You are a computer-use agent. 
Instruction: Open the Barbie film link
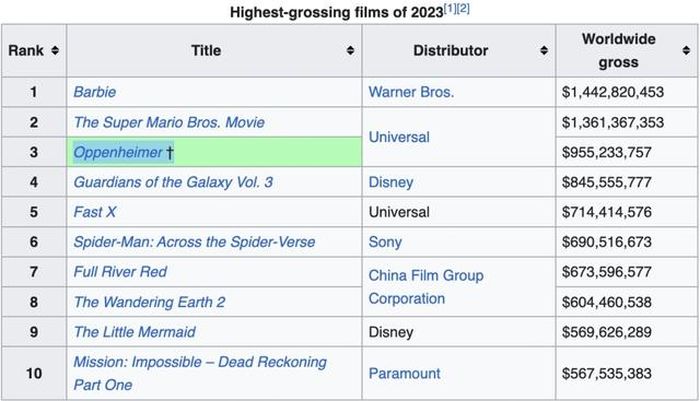(x=95, y=92)
